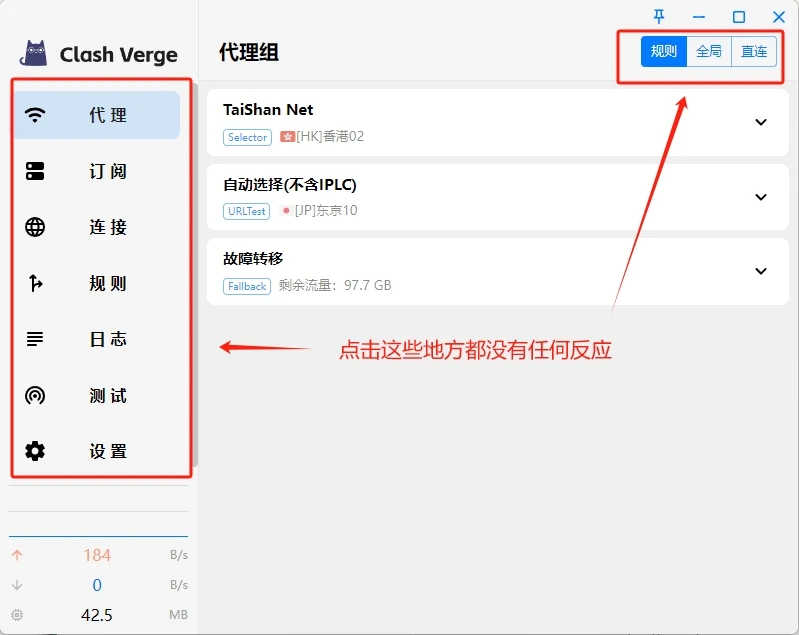Viewport: 799px width, 635px height.
Task: Click the [JP]东京10 node text
Action: coord(326,210)
